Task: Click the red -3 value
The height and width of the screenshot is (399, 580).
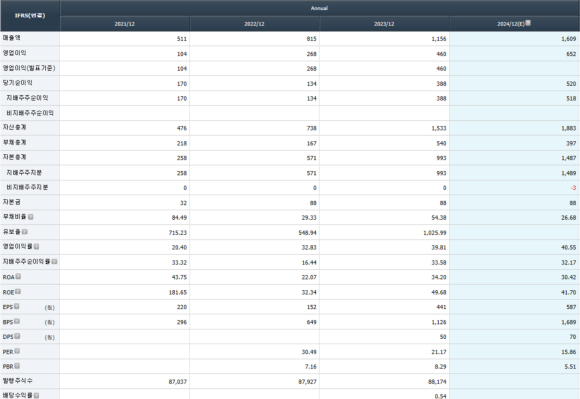Action: 573,188
